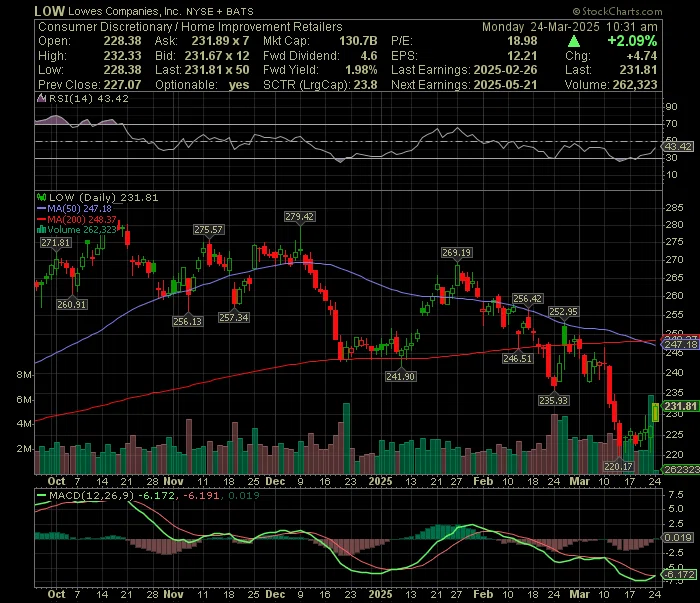Click the 220.17 lowest price label
Viewport: 700px width, 603px height.
[618, 466]
